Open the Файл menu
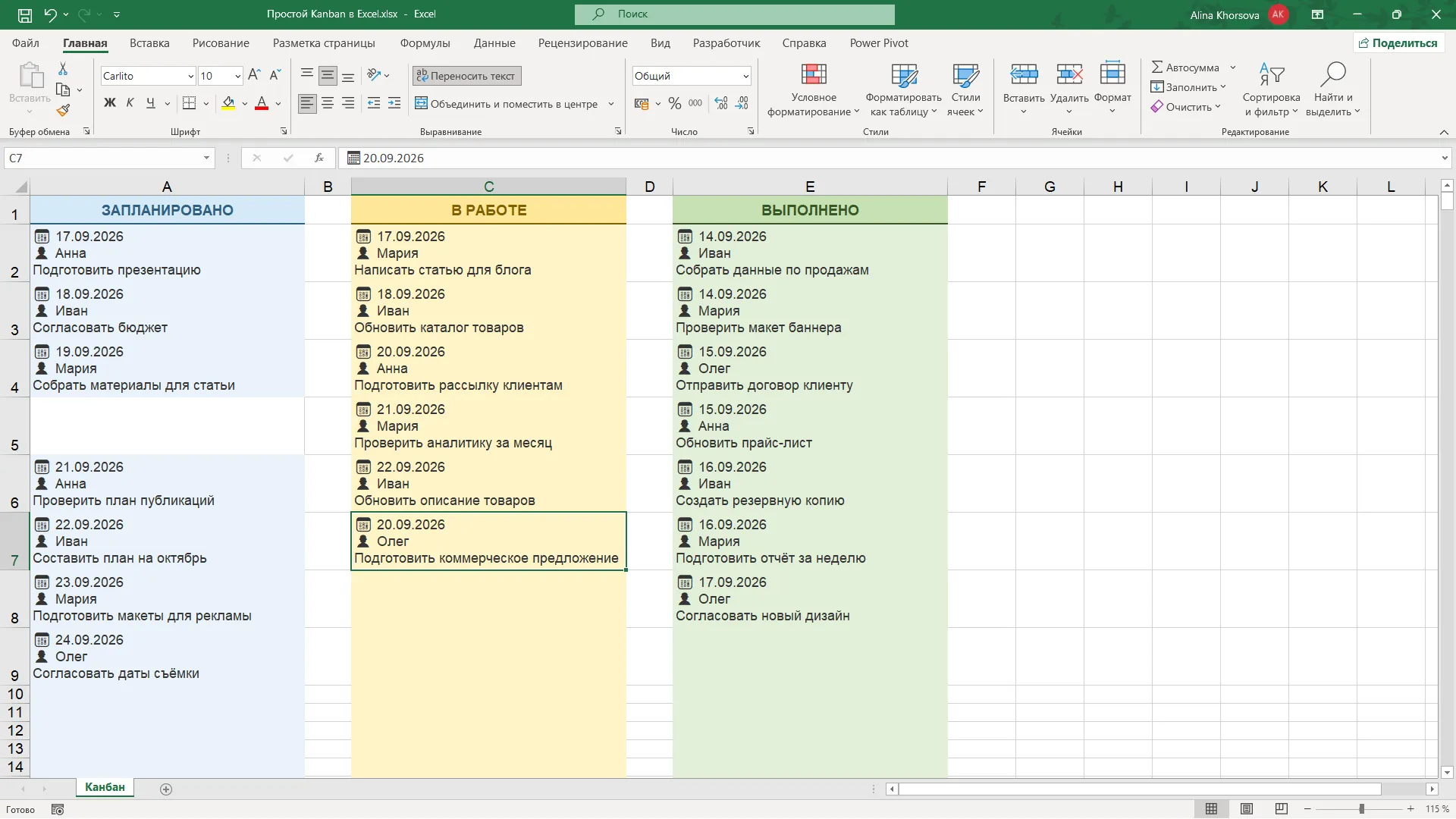Screen dimensions: 1456x819 26,43
